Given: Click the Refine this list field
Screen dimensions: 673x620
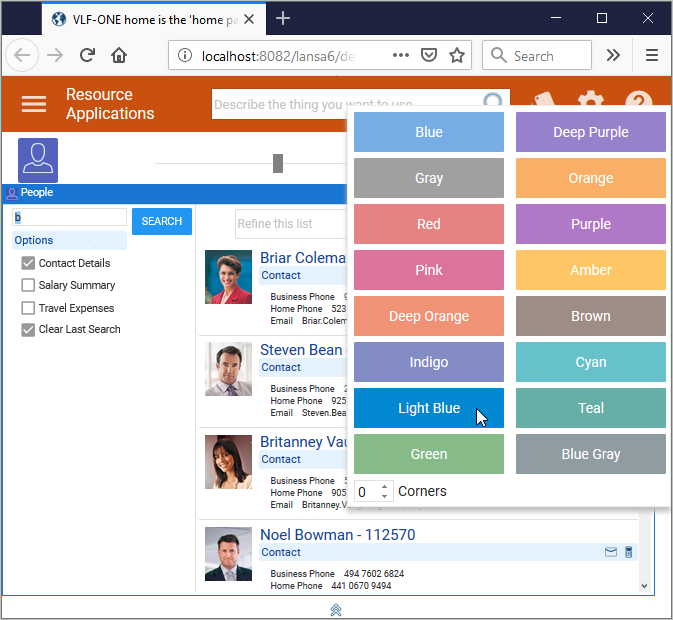Looking at the screenshot, I should click(292, 224).
